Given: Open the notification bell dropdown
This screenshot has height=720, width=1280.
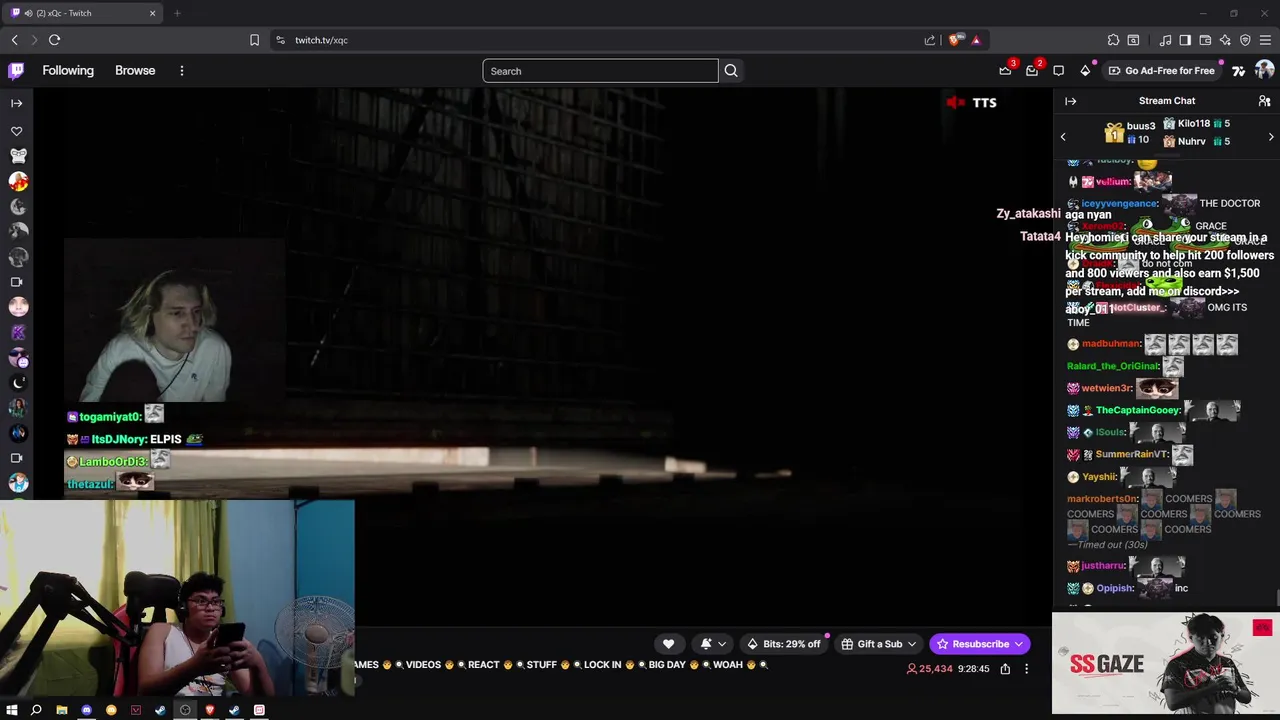Looking at the screenshot, I should coord(712,644).
